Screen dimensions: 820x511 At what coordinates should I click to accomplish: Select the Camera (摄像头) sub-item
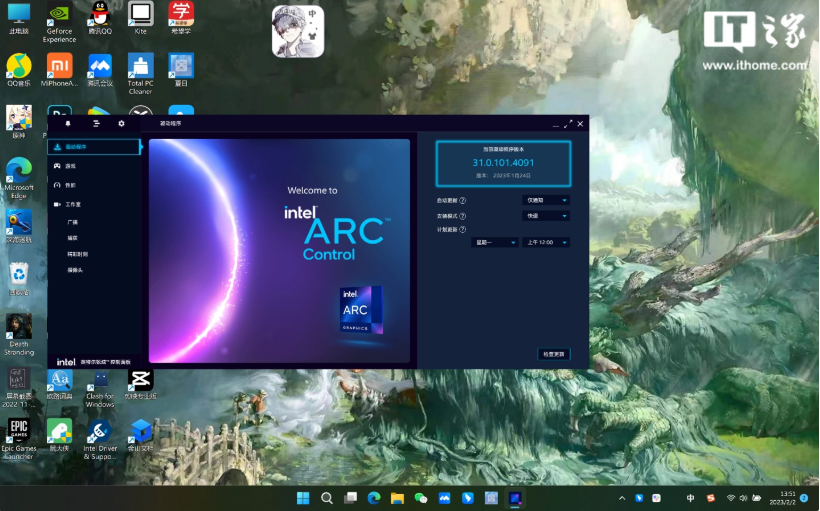tap(75, 270)
